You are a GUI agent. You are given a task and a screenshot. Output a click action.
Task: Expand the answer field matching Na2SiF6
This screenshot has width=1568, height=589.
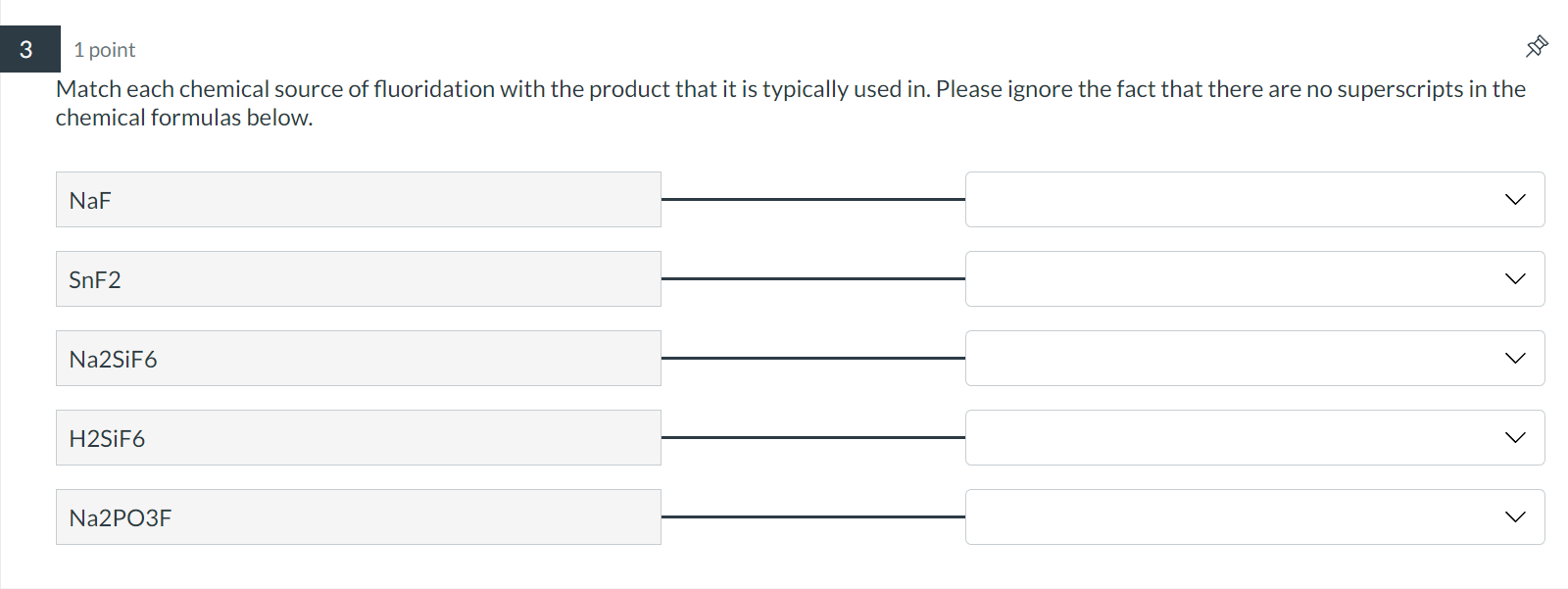click(x=1235, y=359)
